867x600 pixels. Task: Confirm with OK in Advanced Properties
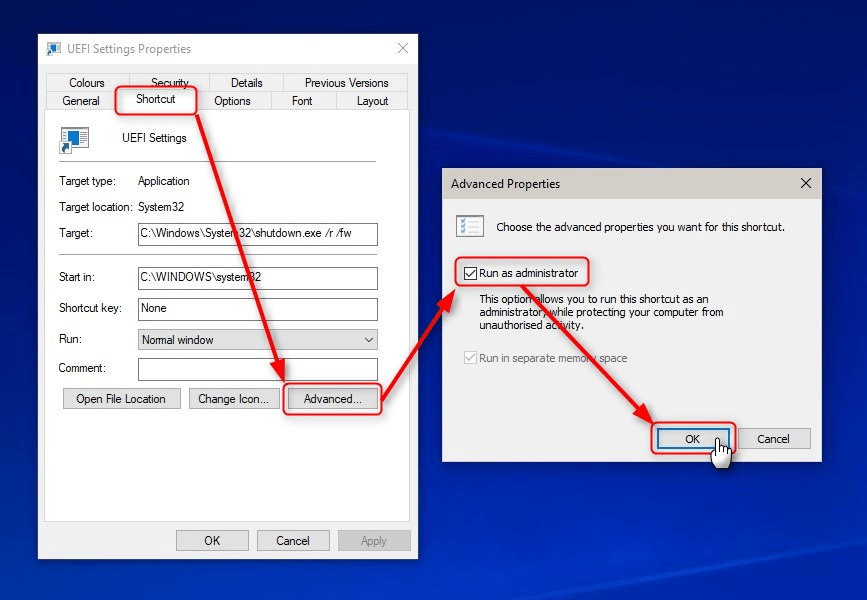[693, 438]
